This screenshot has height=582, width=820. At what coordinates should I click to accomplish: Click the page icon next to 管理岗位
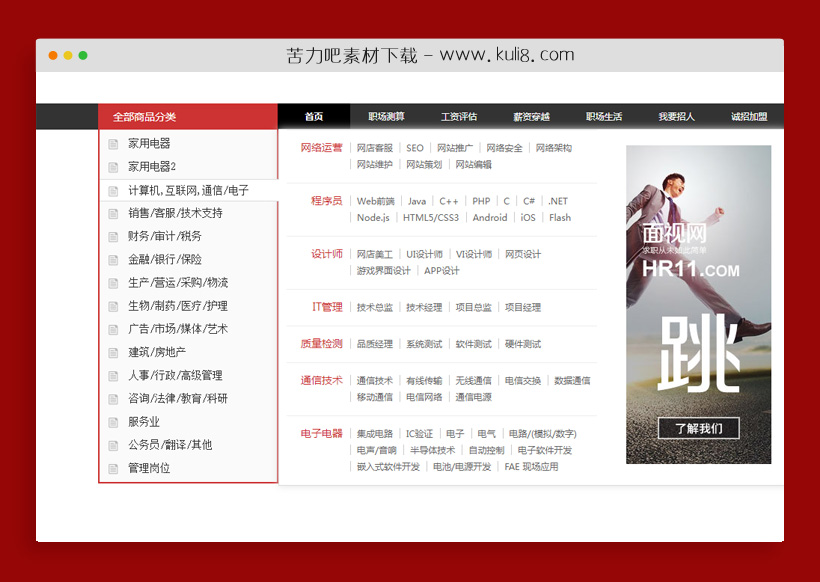(114, 468)
